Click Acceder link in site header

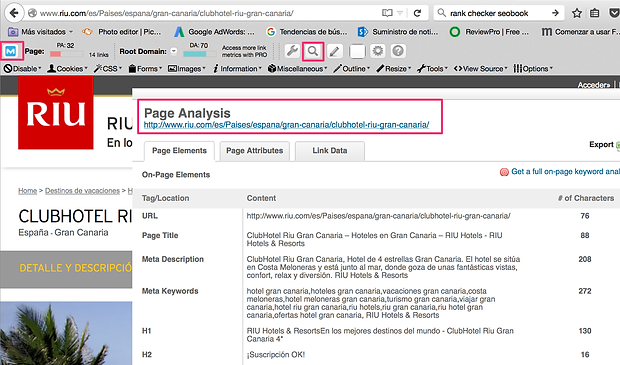(x=594, y=85)
